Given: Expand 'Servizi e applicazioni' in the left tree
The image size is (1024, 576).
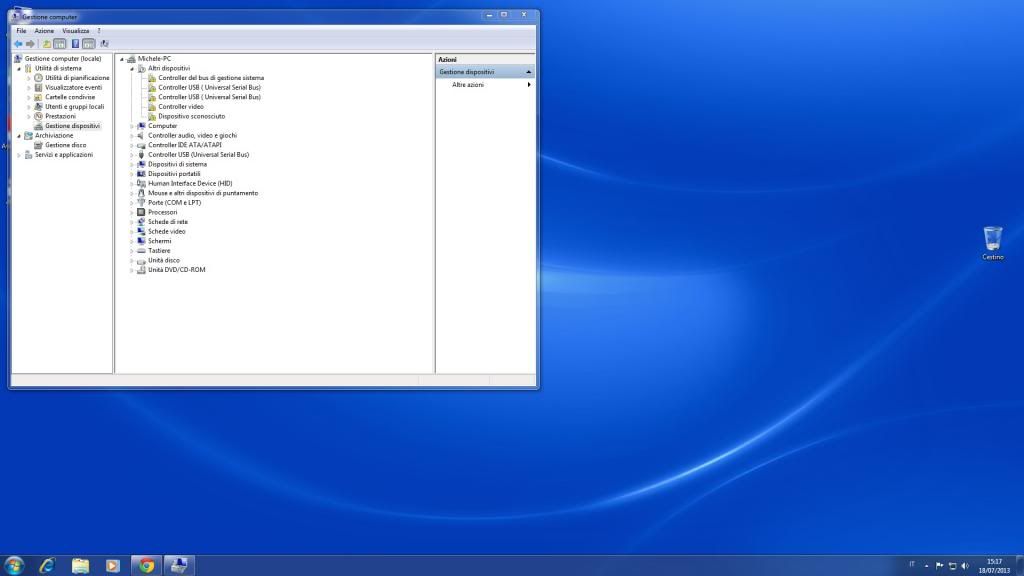Looking at the screenshot, I should (18, 155).
